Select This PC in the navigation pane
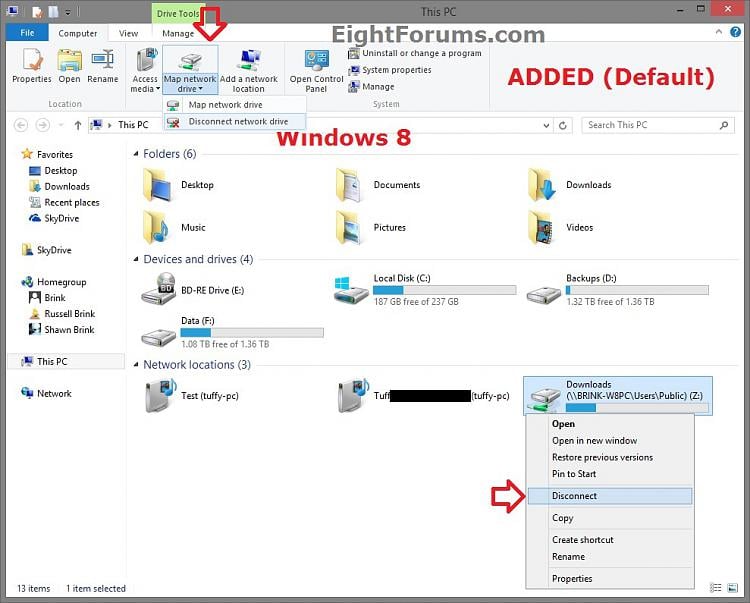750x603 pixels. 66,362
